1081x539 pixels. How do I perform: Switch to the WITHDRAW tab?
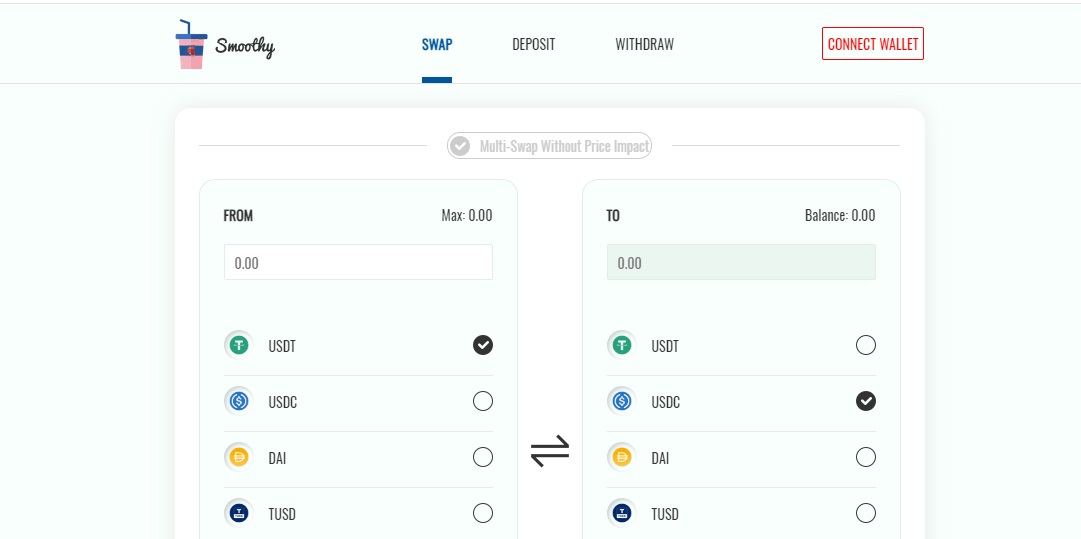point(645,45)
